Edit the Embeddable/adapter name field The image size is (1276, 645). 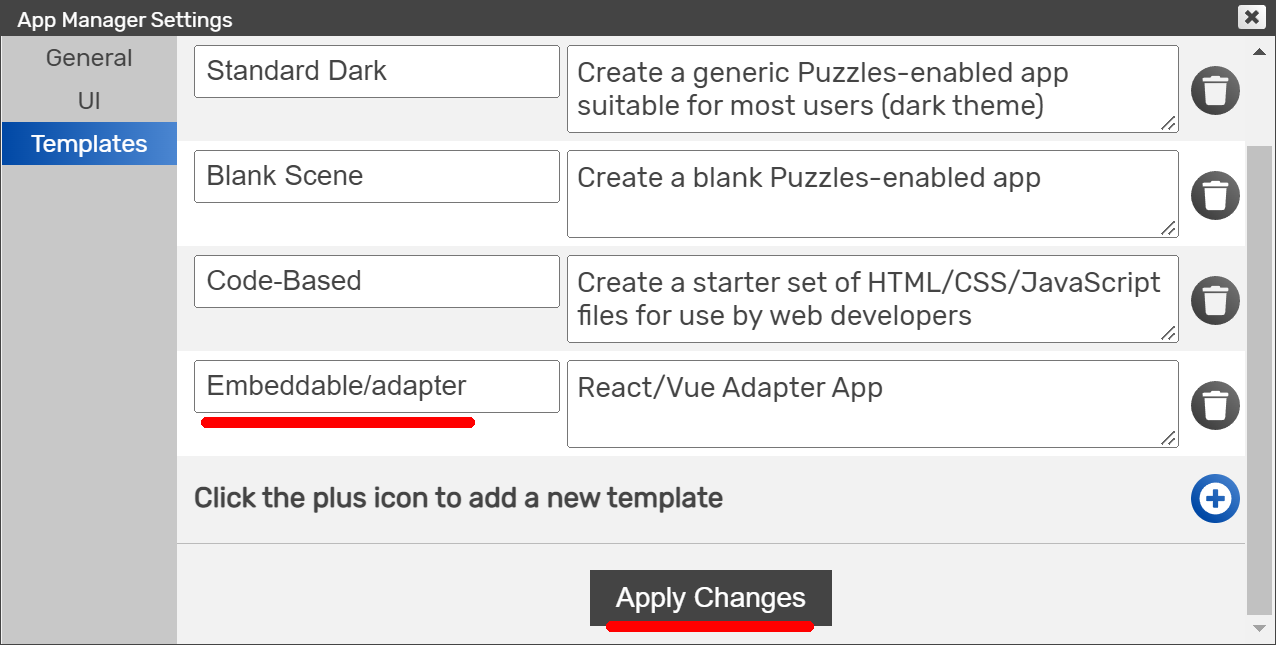(377, 387)
